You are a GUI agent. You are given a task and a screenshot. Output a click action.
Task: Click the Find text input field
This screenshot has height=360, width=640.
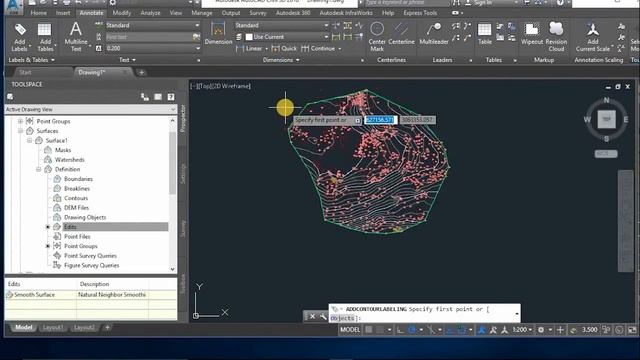[148, 37]
